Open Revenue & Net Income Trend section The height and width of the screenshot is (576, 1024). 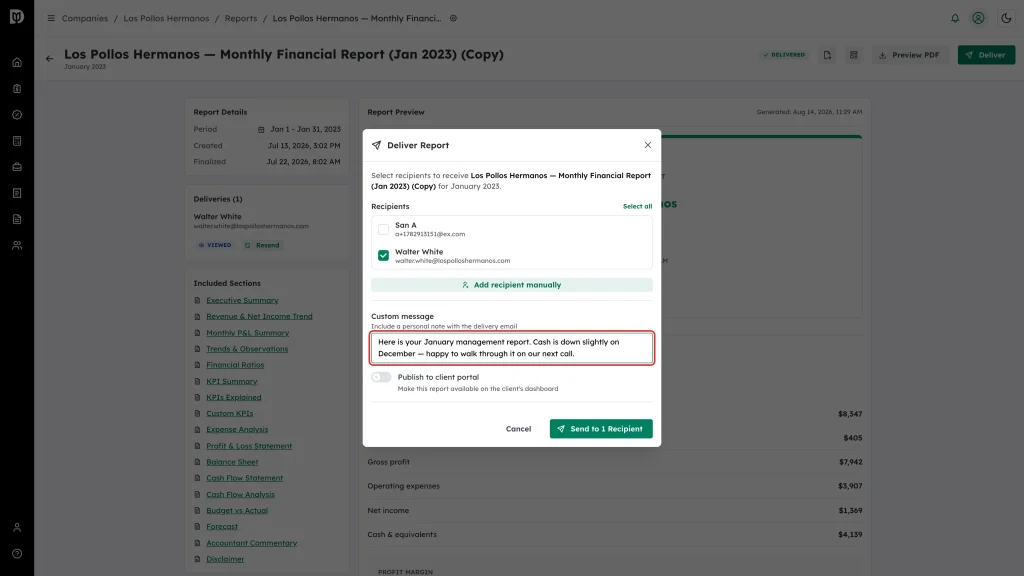(x=259, y=316)
